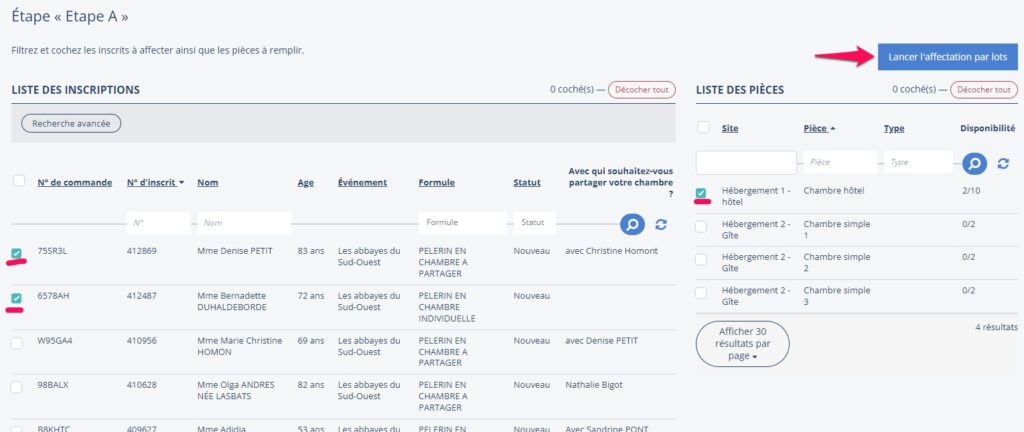Sort by N° d'inscrit column
Screen dimensions: 1024x432
pyautogui.click(x=155, y=183)
